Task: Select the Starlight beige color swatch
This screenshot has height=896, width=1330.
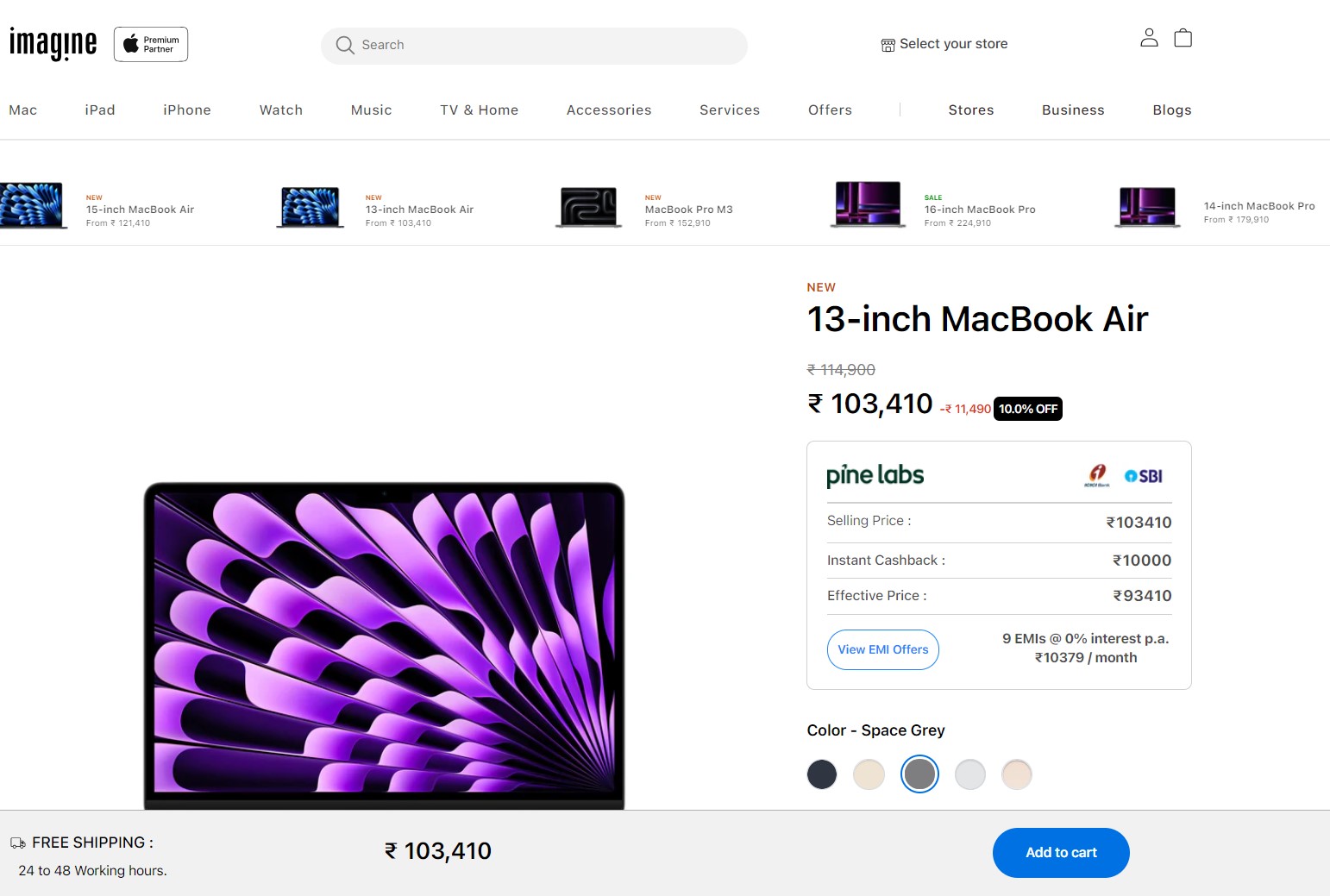Action: click(x=869, y=774)
